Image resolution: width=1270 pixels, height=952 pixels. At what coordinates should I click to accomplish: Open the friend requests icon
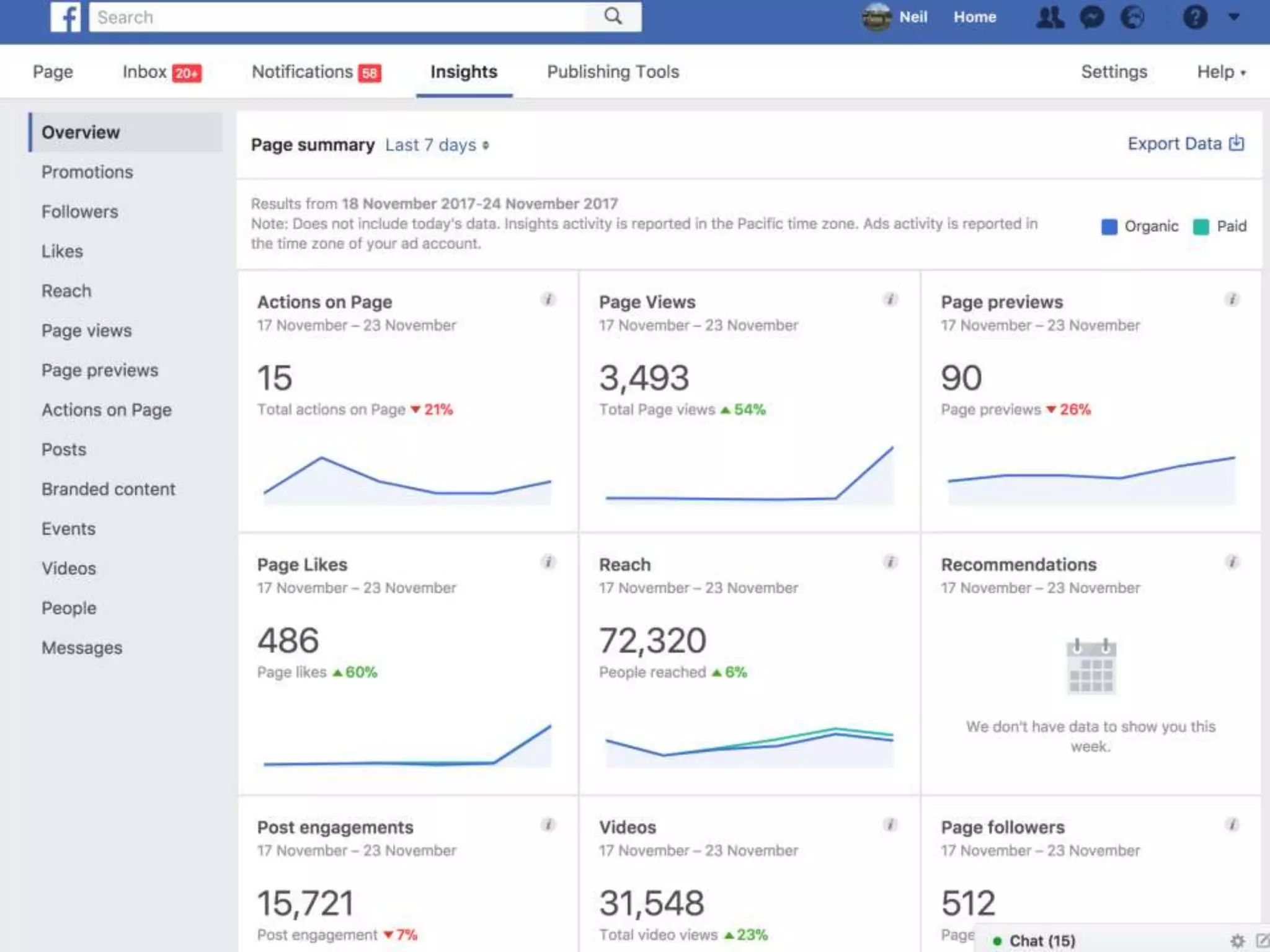pos(1049,17)
